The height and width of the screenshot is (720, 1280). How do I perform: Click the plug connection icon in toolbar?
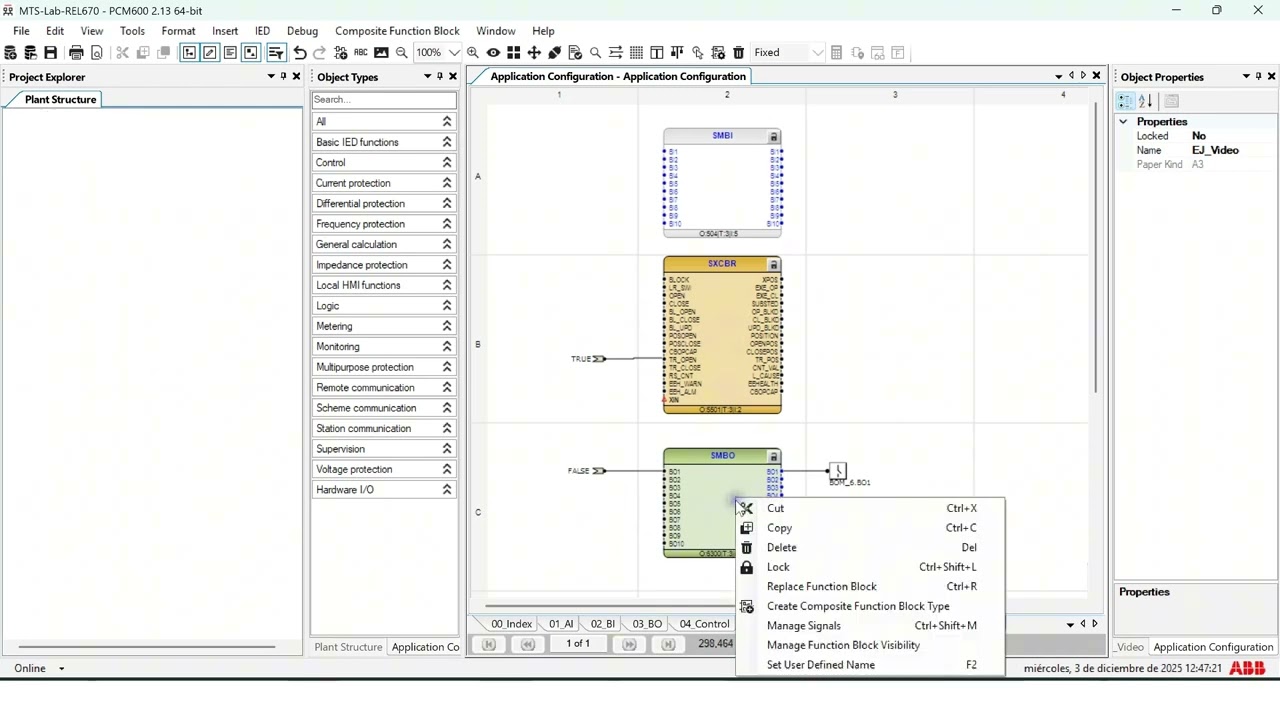point(555,53)
